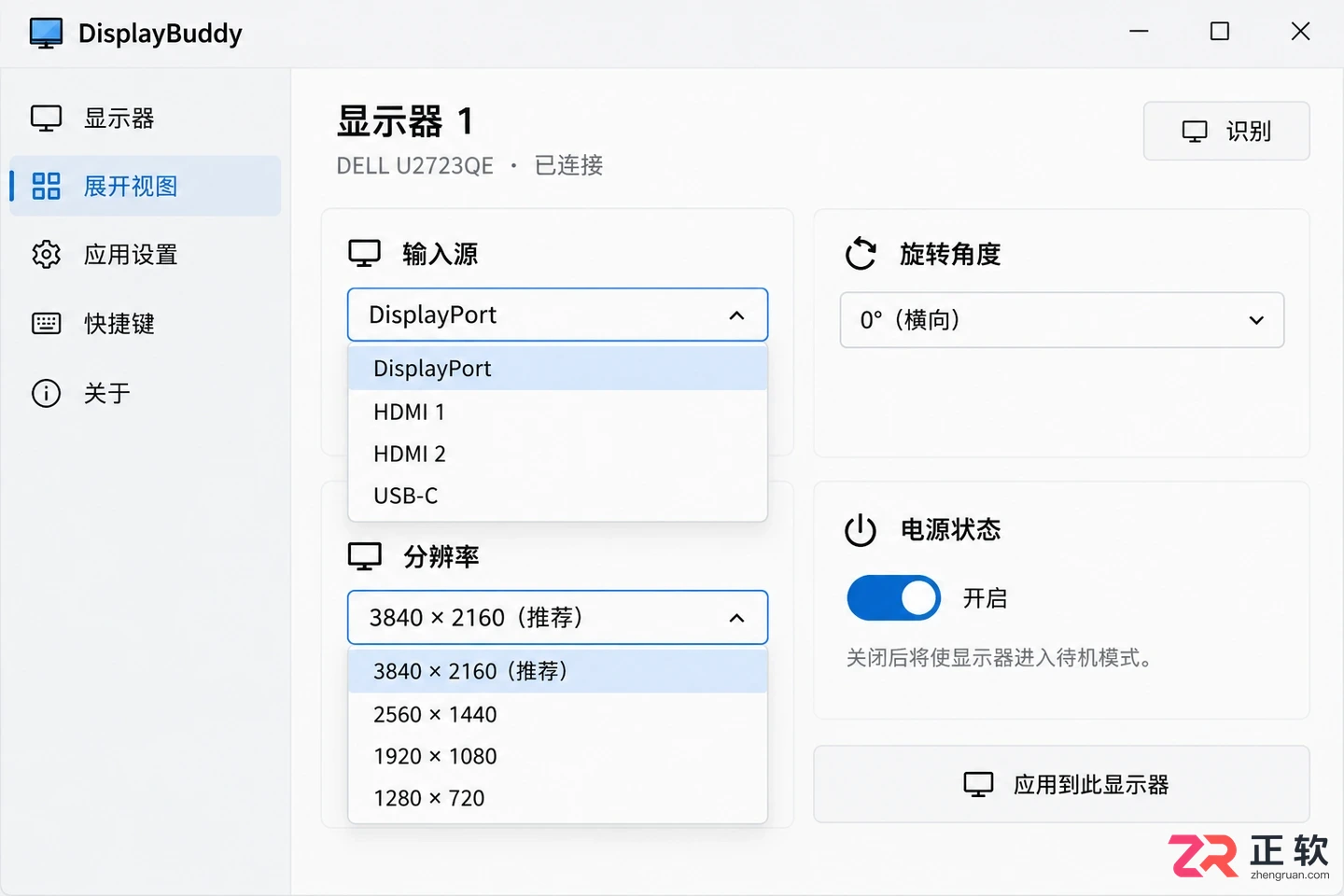Open the 显示器 sidebar page
This screenshot has width=1344, height=896.
pyautogui.click(x=145, y=119)
